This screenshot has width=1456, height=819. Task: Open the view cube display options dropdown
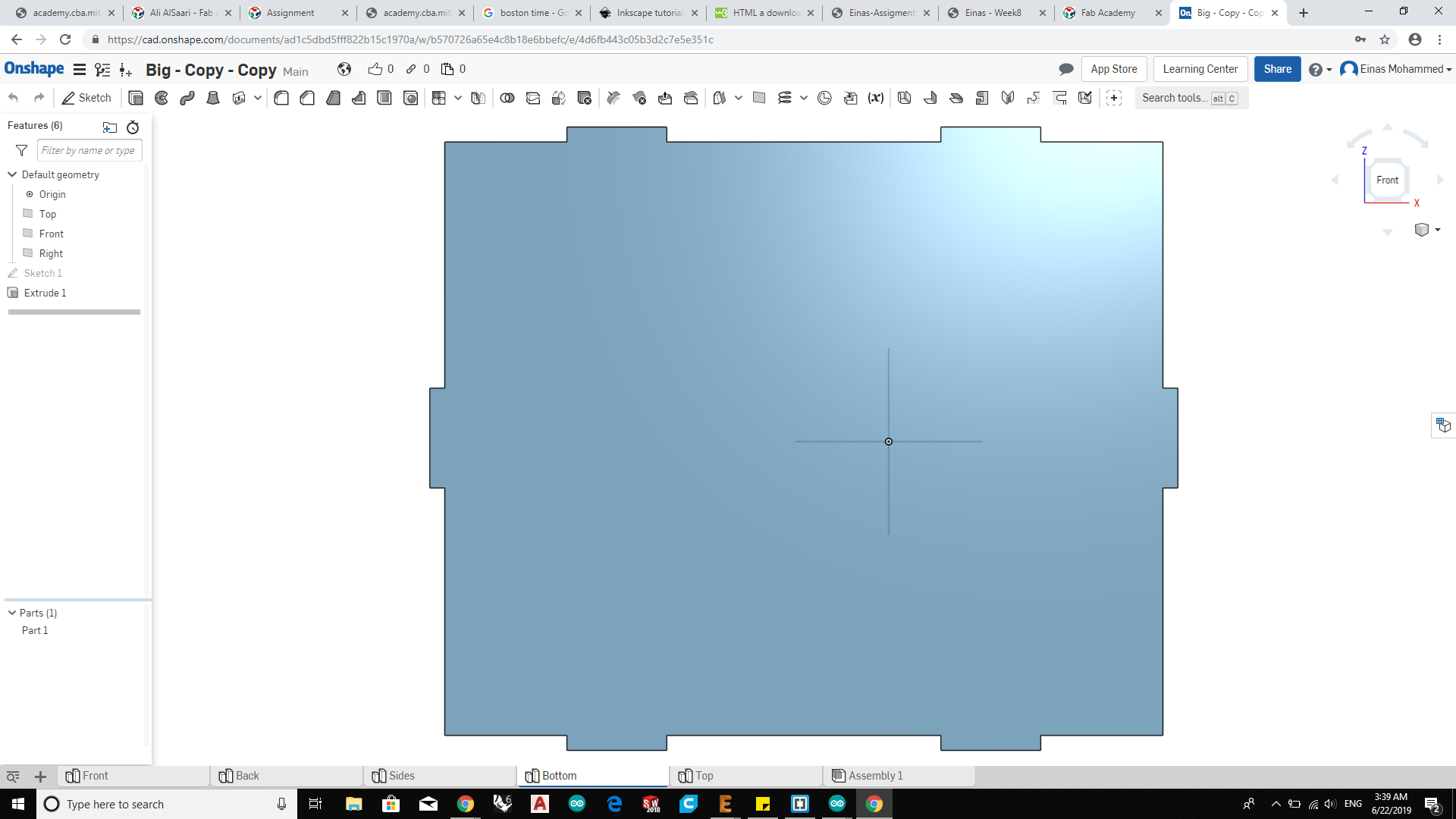[x=1438, y=230]
